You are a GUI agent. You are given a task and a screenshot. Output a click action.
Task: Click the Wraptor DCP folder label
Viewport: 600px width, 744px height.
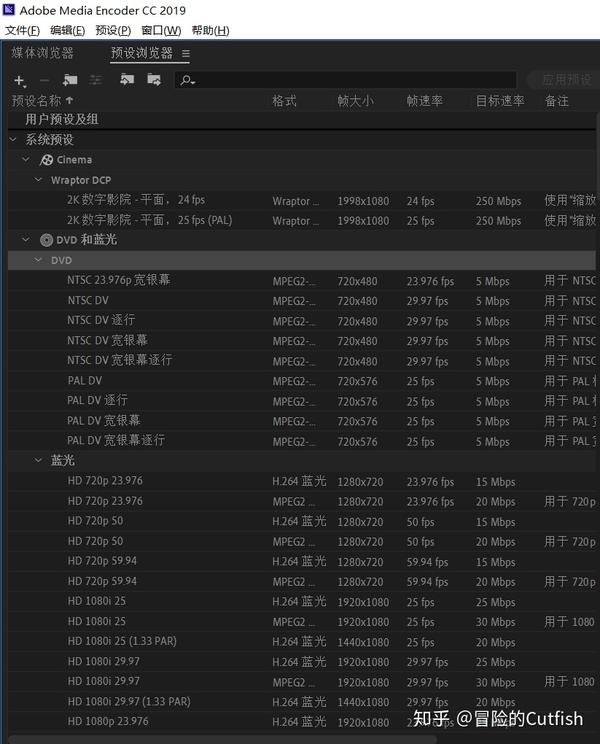tap(81, 180)
